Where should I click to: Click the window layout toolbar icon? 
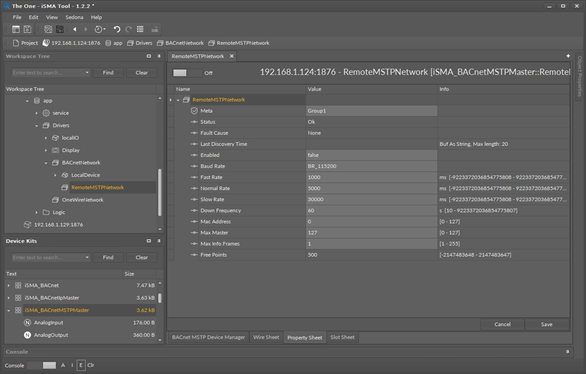pyautogui.click(x=16, y=29)
